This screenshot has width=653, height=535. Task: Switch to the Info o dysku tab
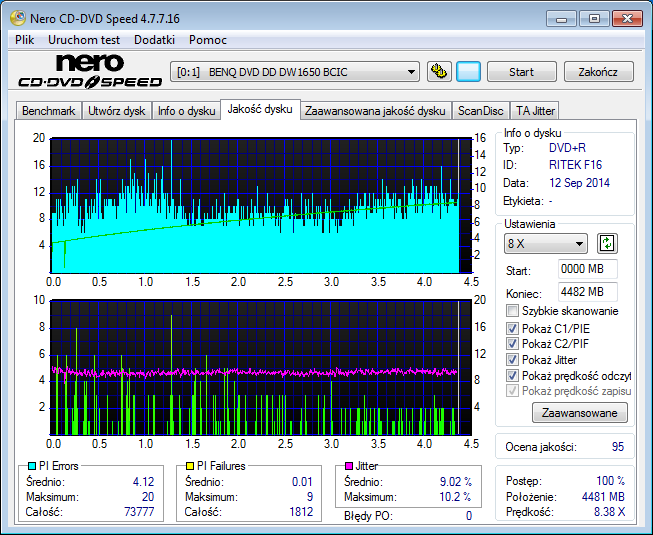coord(186,111)
